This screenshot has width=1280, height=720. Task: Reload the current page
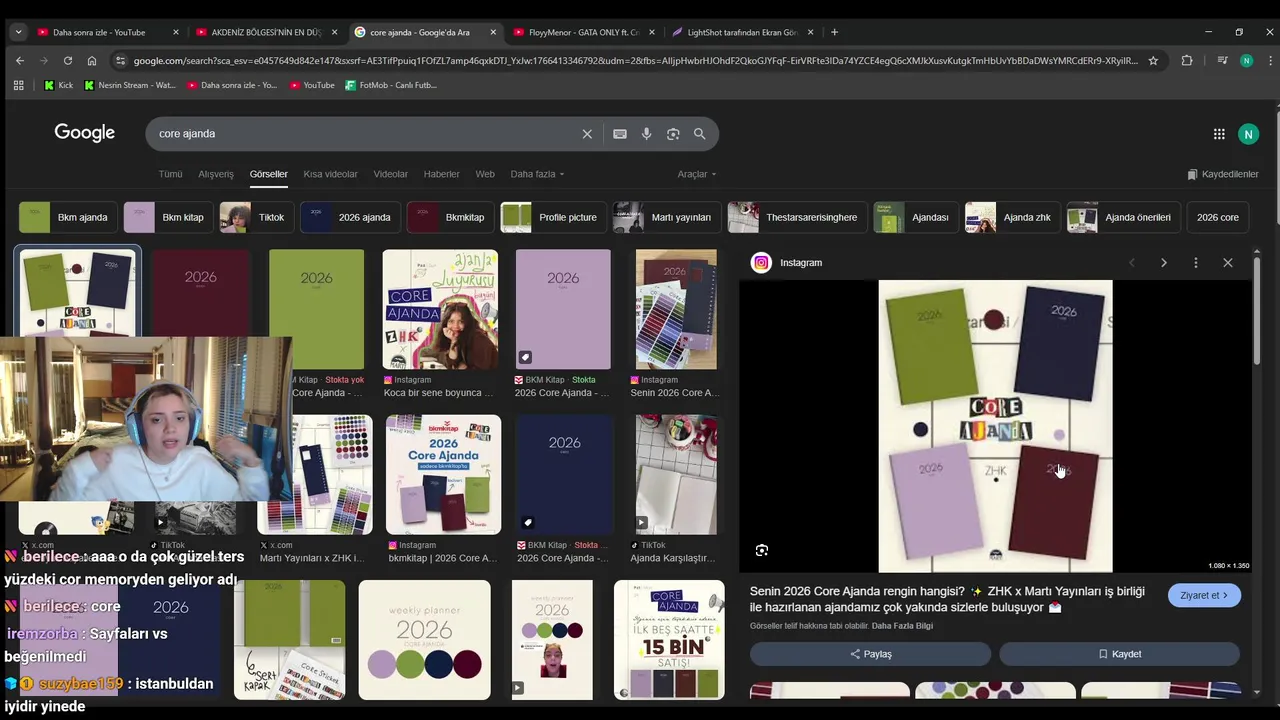click(68, 61)
